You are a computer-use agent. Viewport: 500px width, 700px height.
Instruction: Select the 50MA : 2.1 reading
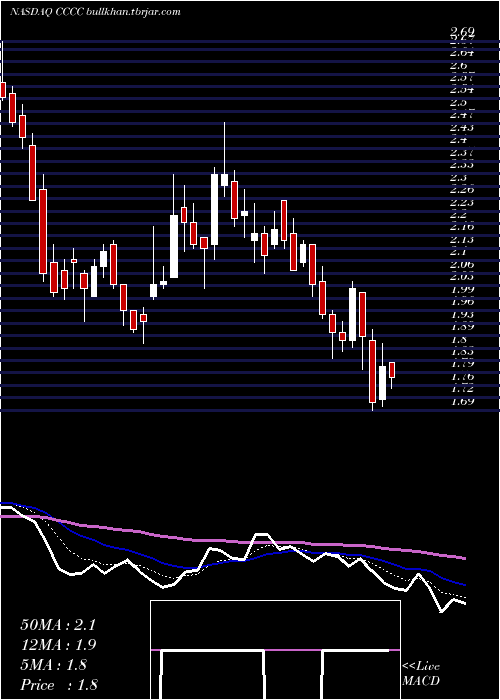58,625
